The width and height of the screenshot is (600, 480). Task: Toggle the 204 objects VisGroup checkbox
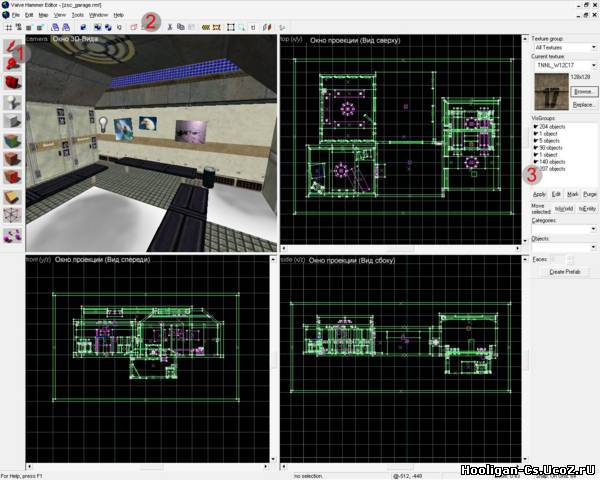(536, 126)
